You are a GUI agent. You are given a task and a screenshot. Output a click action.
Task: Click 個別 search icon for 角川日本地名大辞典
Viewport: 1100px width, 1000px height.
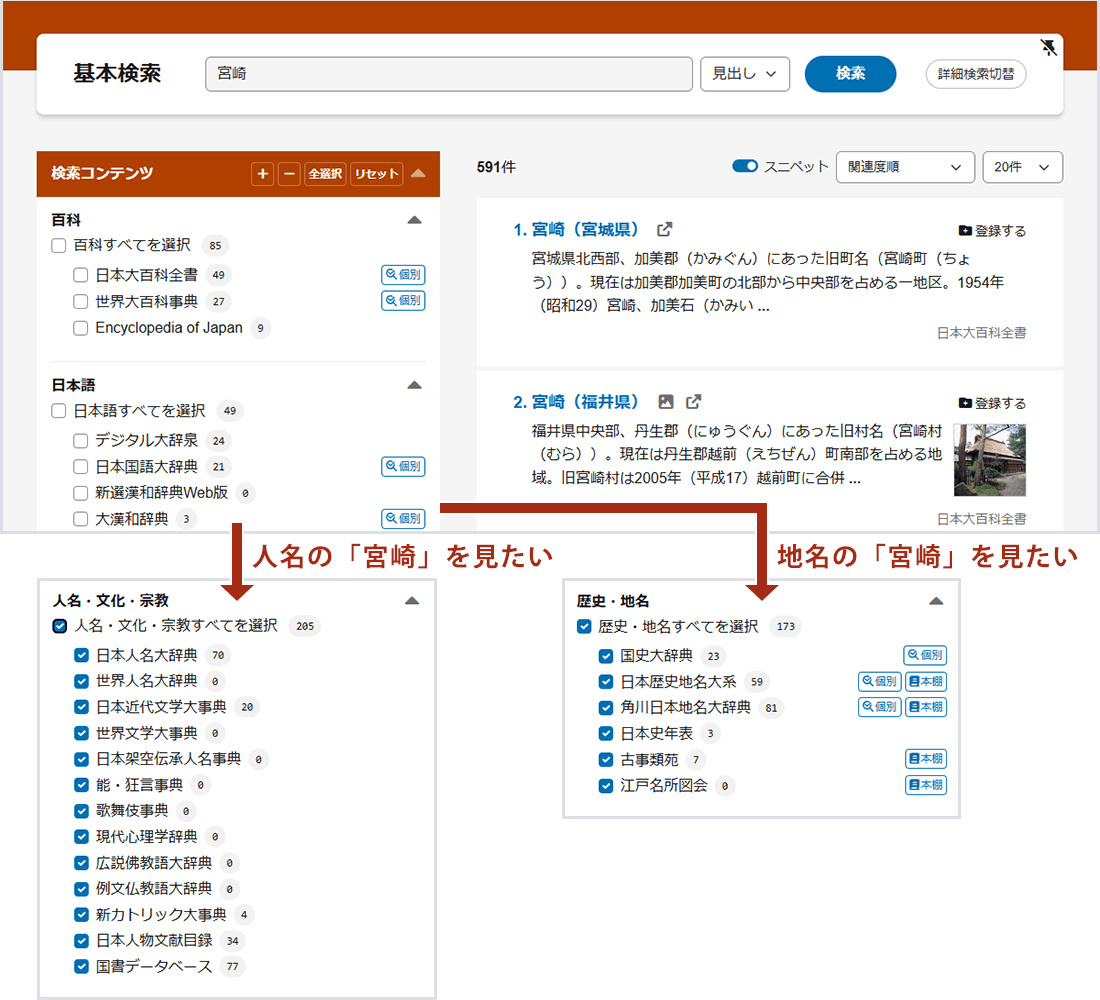[x=880, y=707]
